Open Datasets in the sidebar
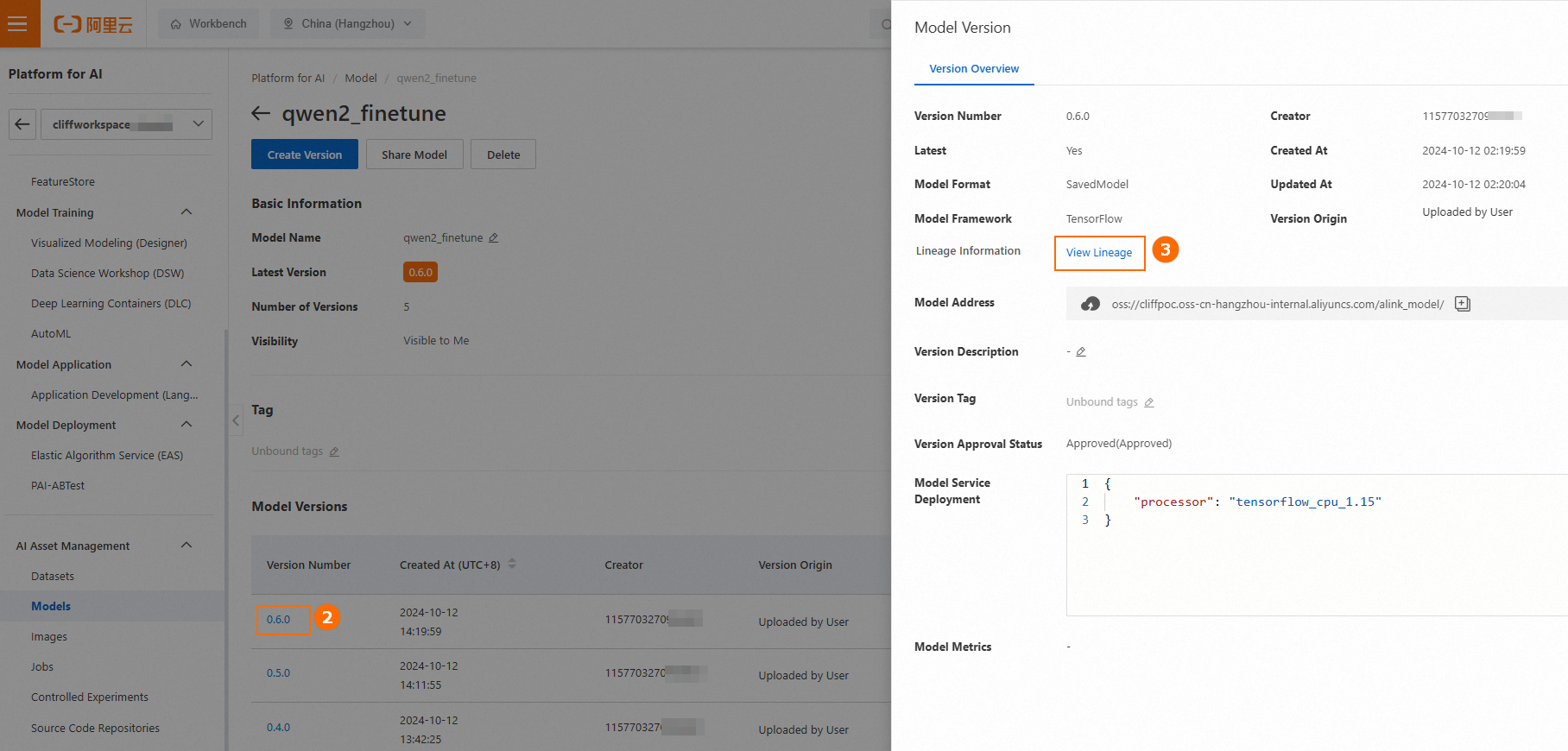1568x751 pixels. [53, 577]
